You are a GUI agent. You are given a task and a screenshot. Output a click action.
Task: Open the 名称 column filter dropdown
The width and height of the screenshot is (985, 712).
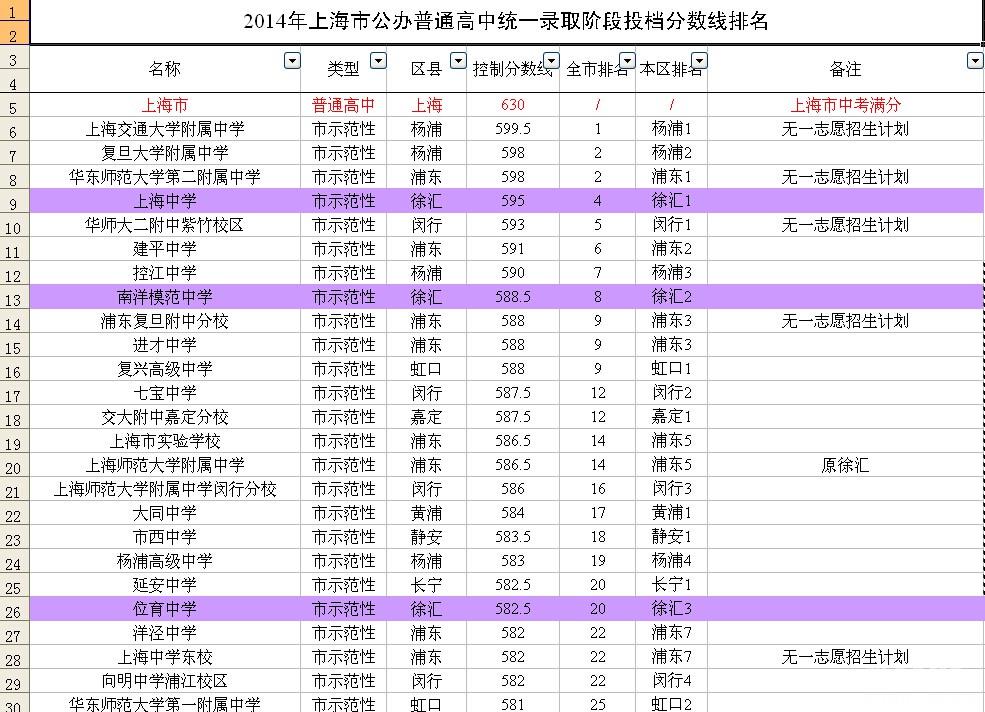pos(292,61)
